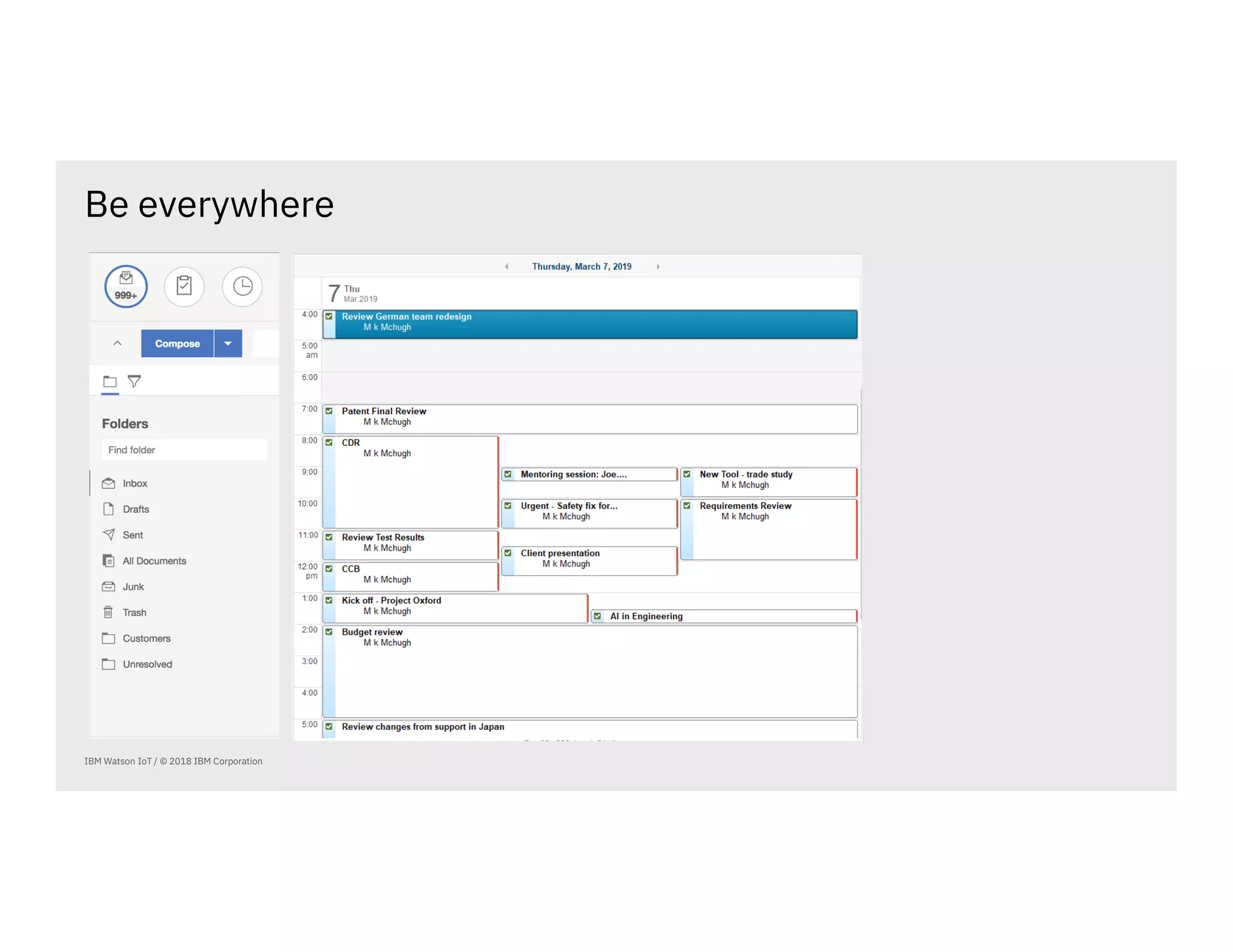This screenshot has height=952, width=1233.
Task: Toggle checkbox on AI in Engineering
Action: [x=597, y=616]
